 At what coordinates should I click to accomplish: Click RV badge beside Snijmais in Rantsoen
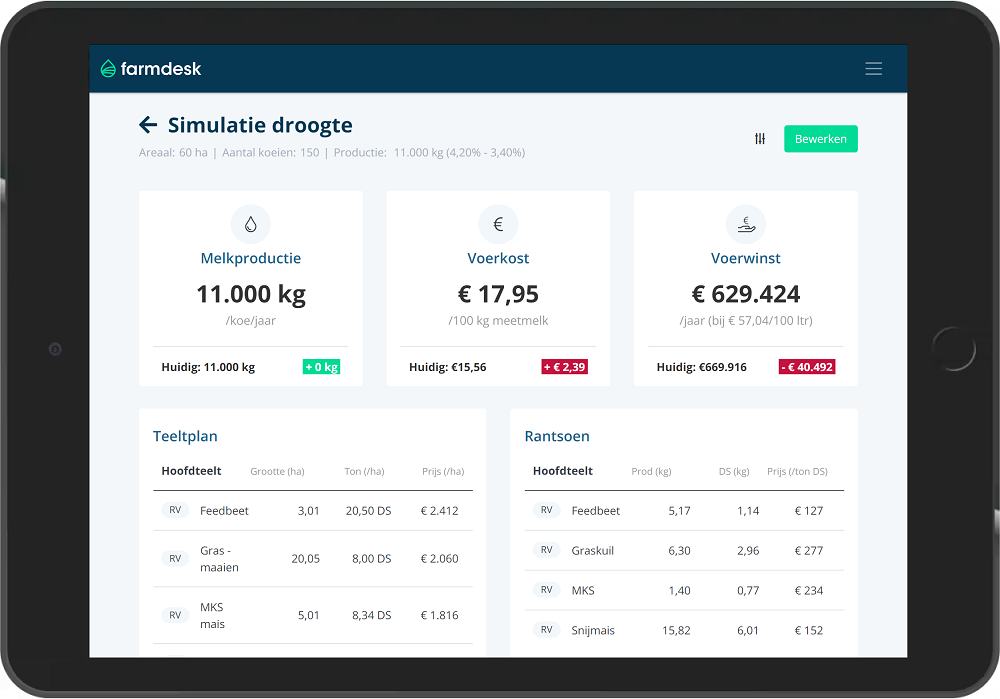[x=547, y=630]
